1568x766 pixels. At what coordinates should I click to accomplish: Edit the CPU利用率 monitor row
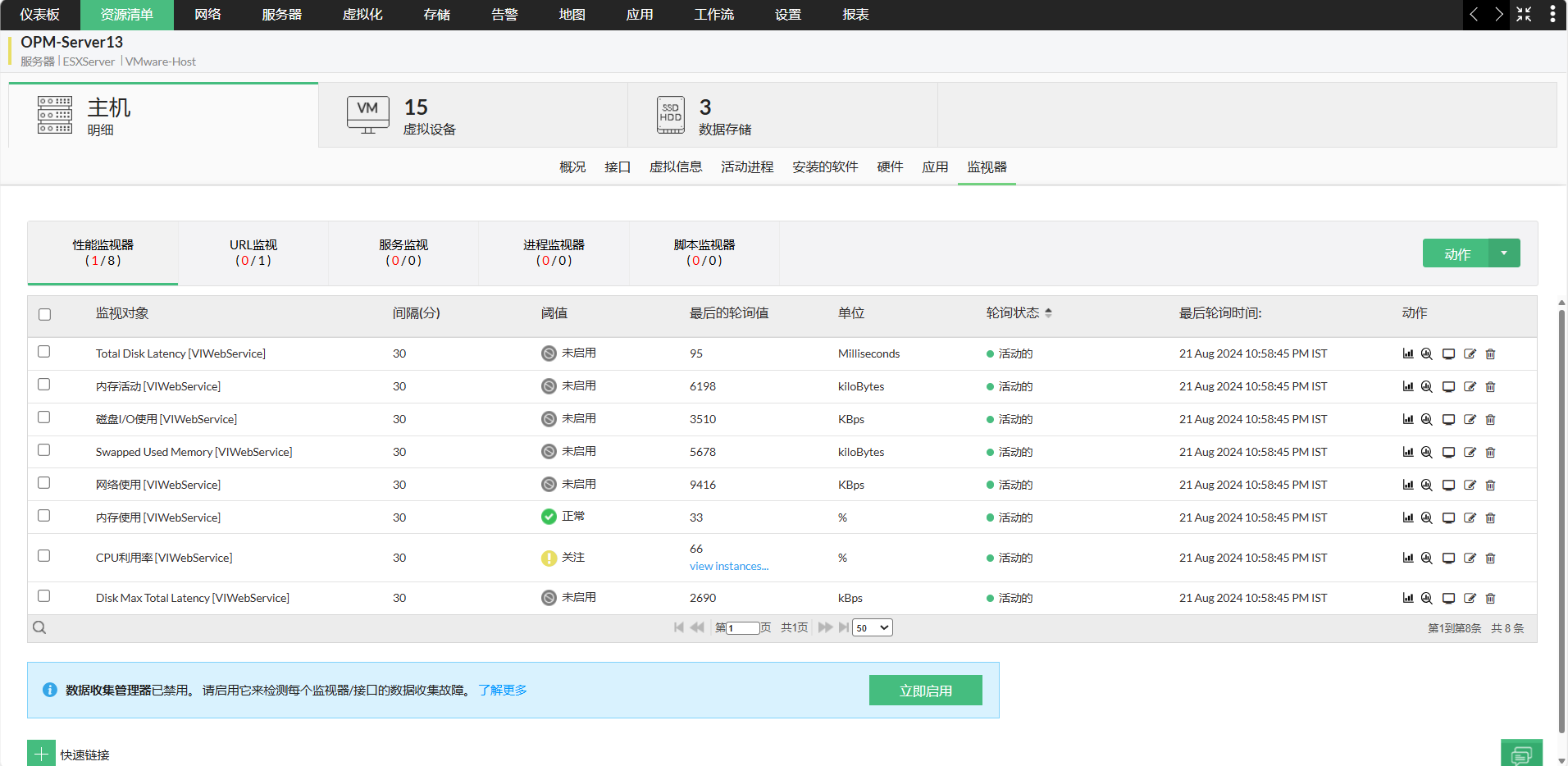pyautogui.click(x=1470, y=559)
